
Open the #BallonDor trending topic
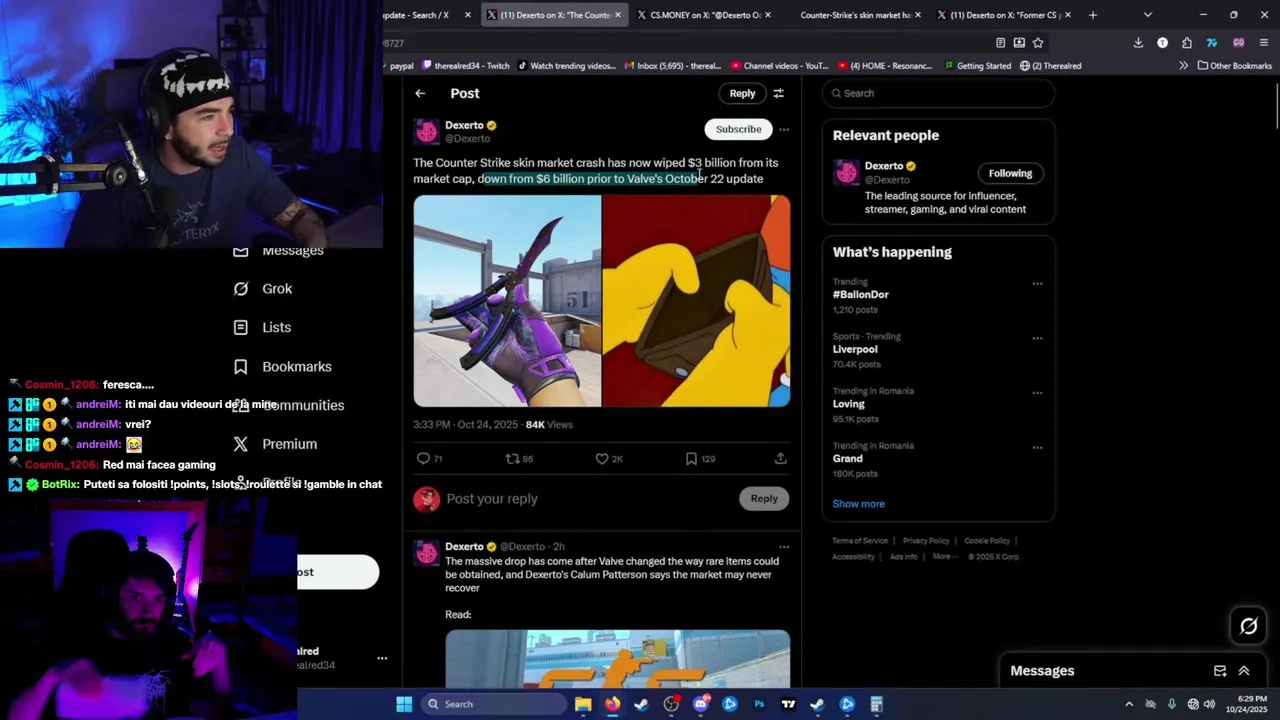pyautogui.click(x=860, y=295)
